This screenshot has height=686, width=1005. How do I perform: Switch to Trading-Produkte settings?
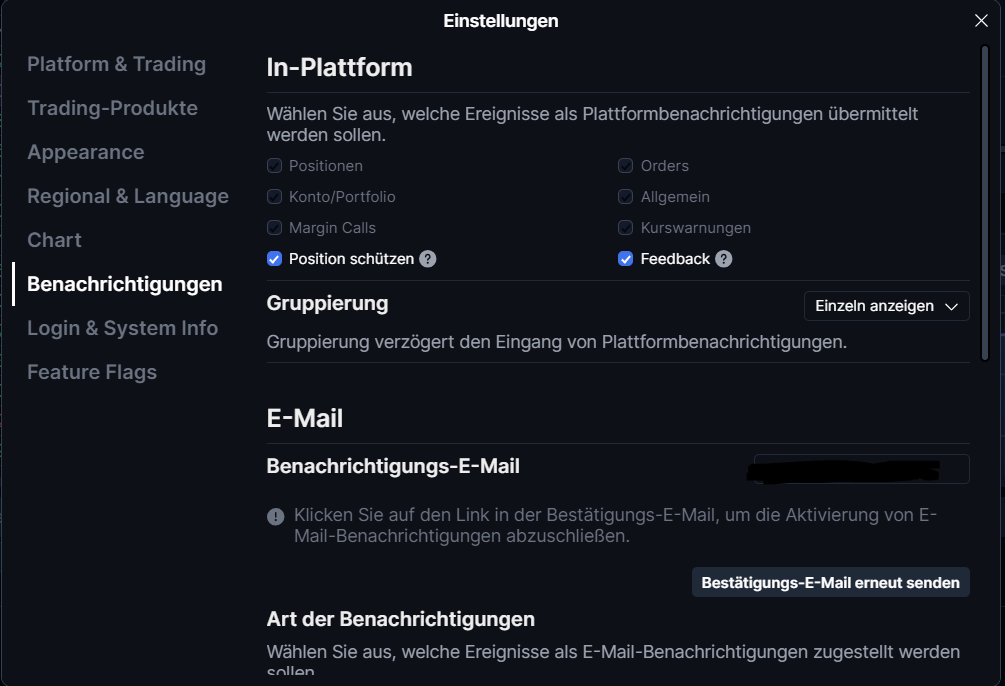pyautogui.click(x=112, y=108)
